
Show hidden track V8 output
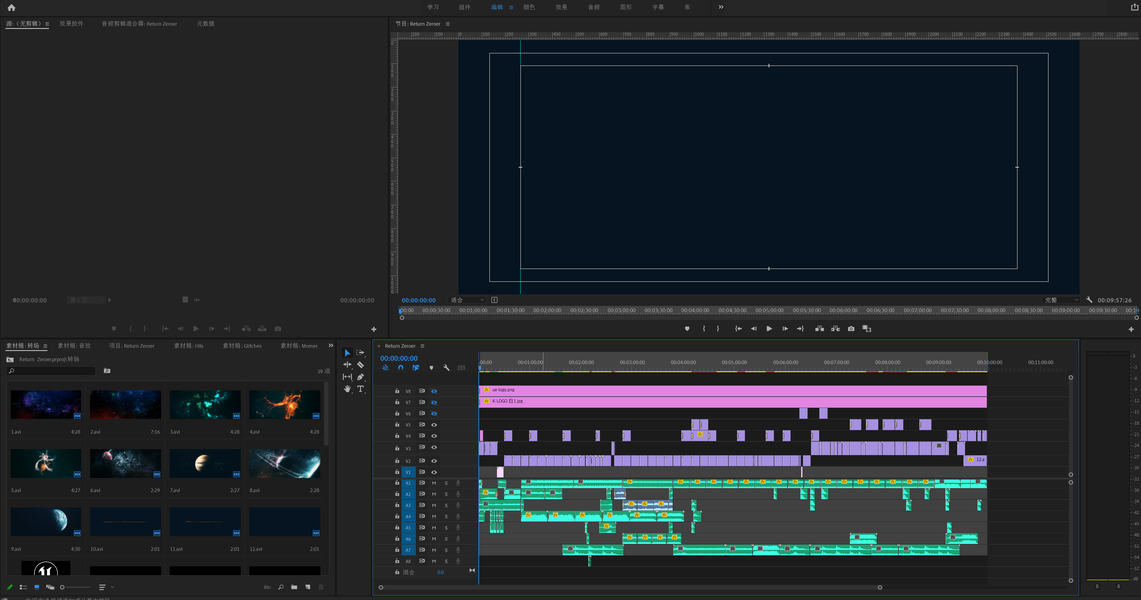point(434,391)
